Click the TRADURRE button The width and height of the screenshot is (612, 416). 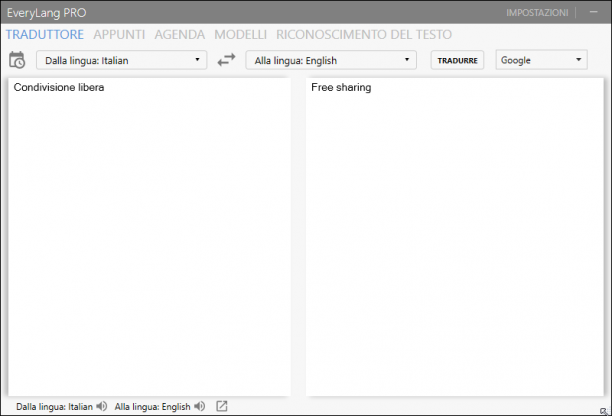[457, 60]
